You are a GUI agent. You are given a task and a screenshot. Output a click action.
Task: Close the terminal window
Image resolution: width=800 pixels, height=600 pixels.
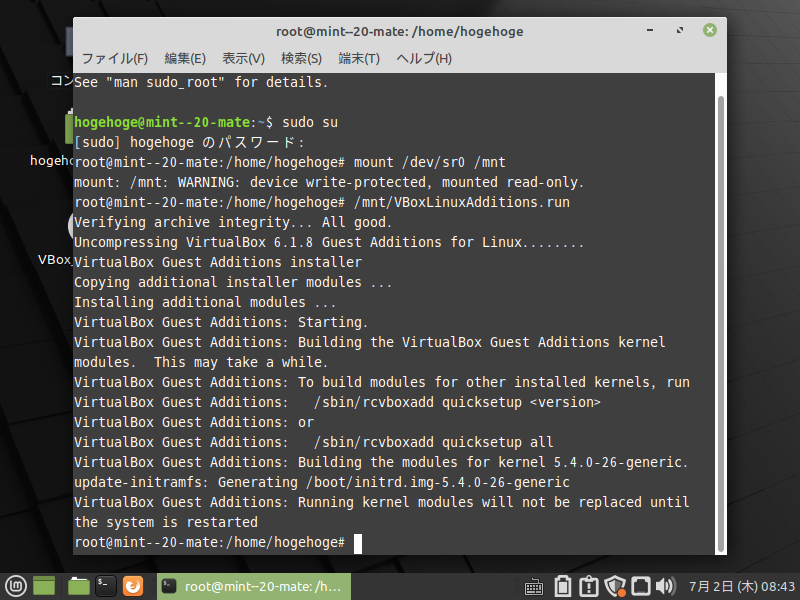(x=710, y=30)
